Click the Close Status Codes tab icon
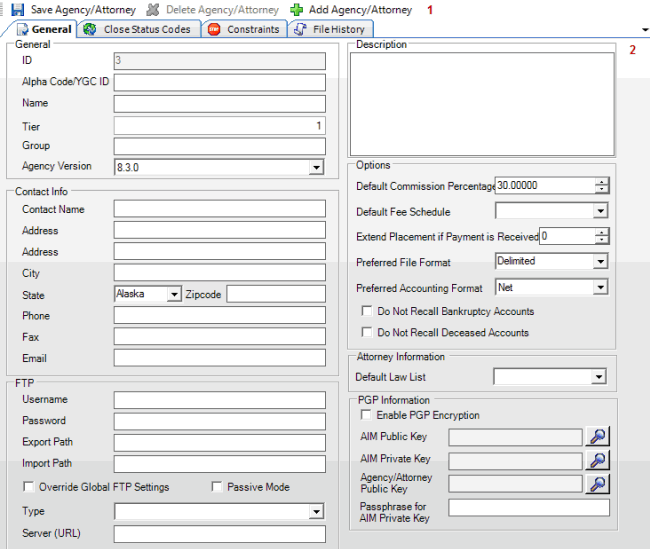Viewport: 650px width, 549px height. click(x=91, y=29)
